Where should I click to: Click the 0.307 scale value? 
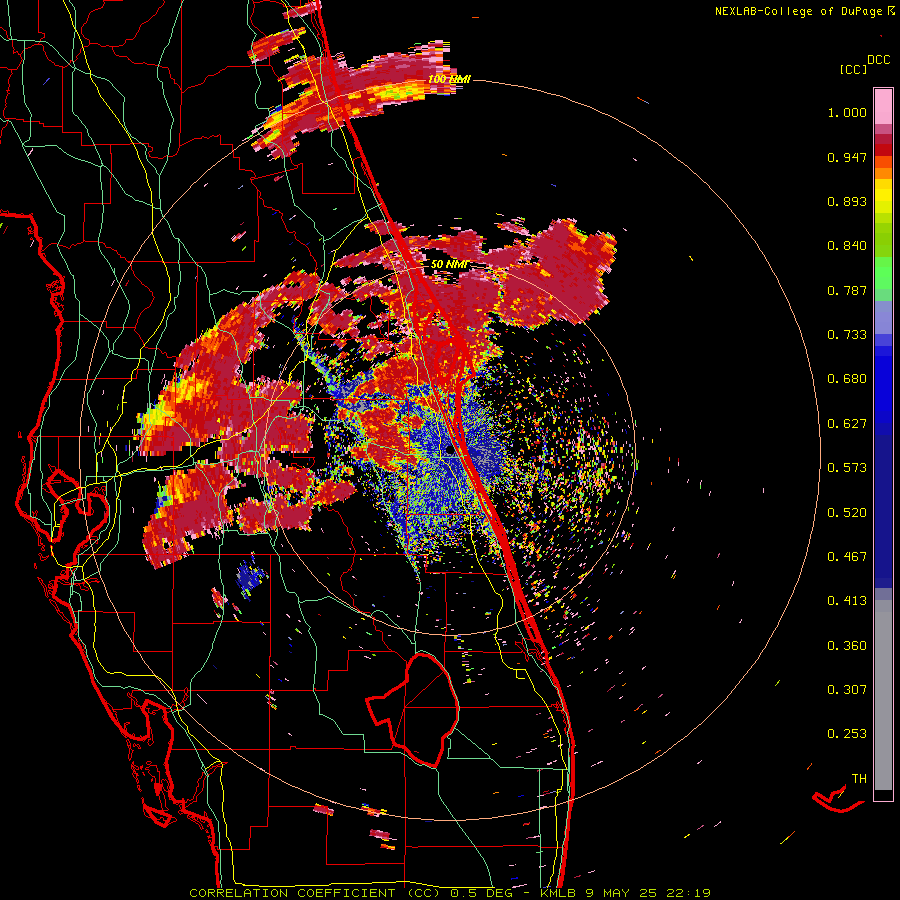(x=847, y=690)
